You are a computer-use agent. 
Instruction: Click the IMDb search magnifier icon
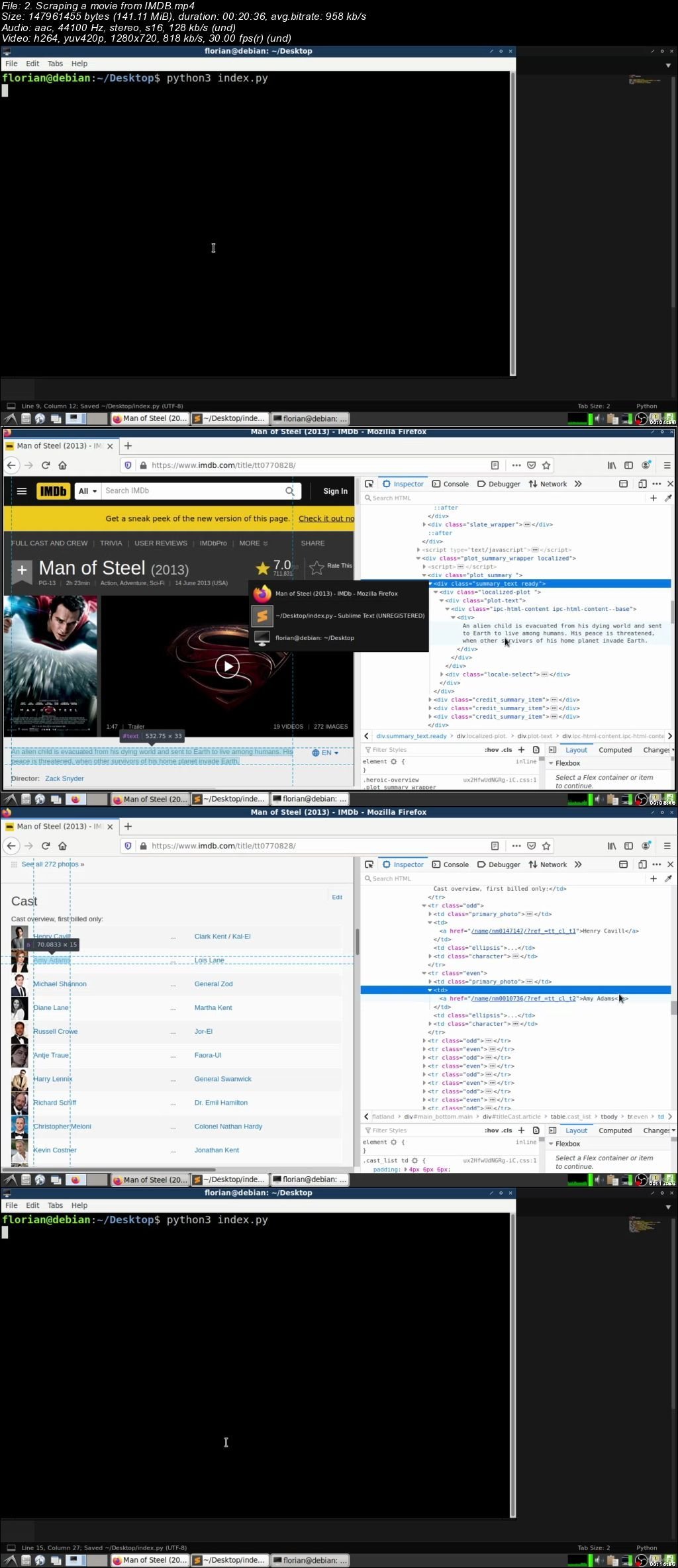(290, 491)
